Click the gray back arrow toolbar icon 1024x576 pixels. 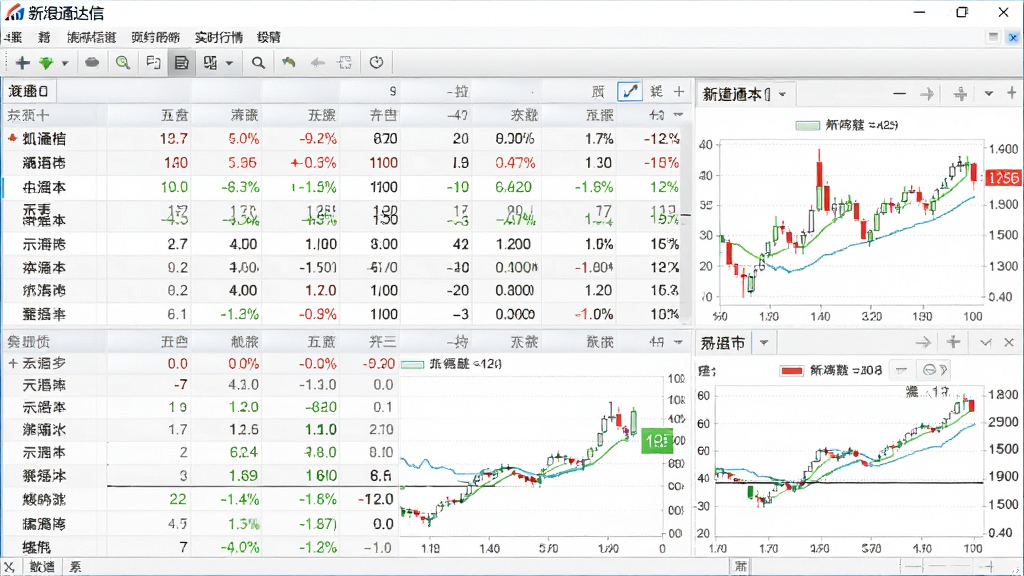[318, 63]
